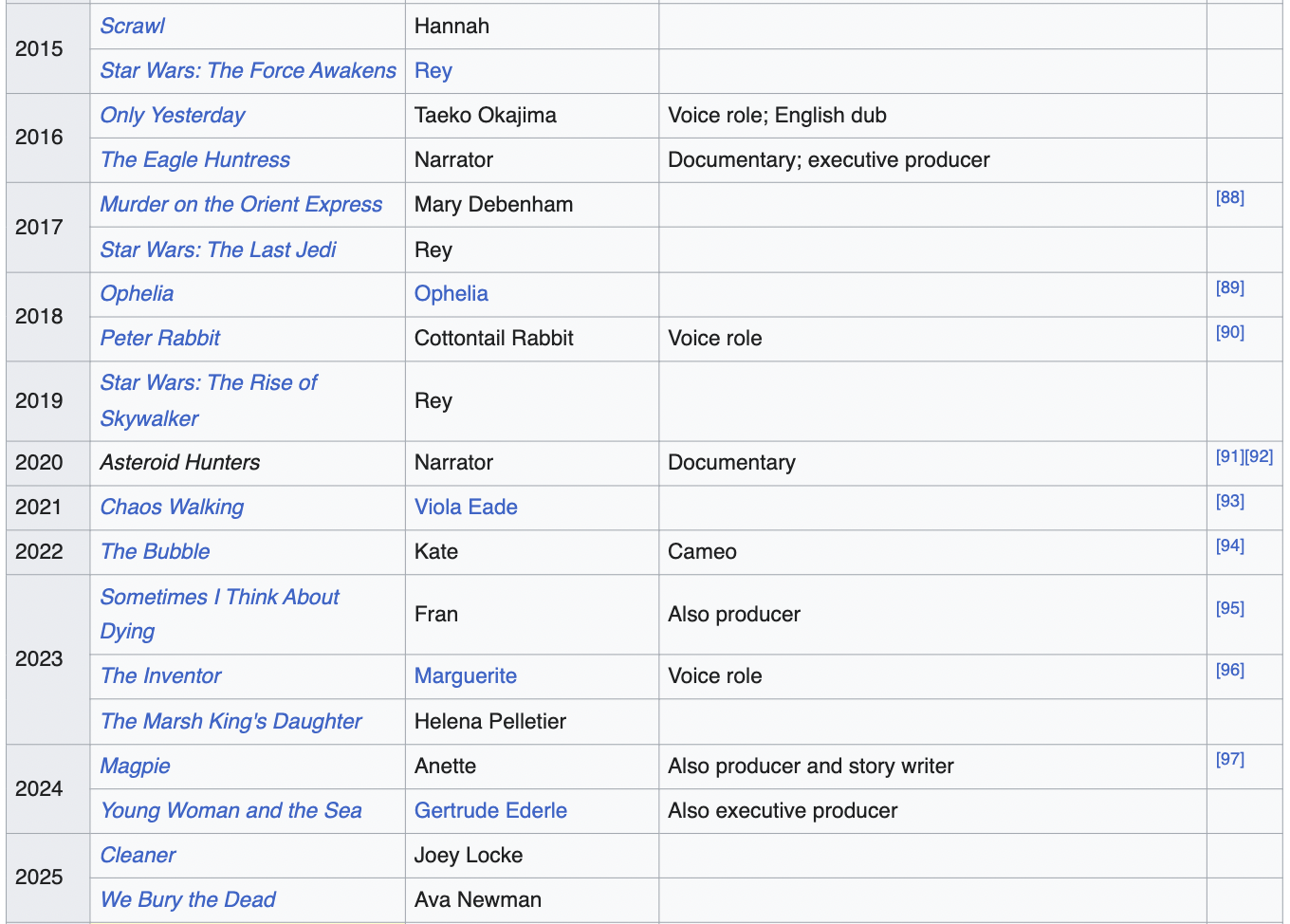Screen dimensions: 1290x924
Task: Follow citation reference [95]
Action: point(1230,608)
